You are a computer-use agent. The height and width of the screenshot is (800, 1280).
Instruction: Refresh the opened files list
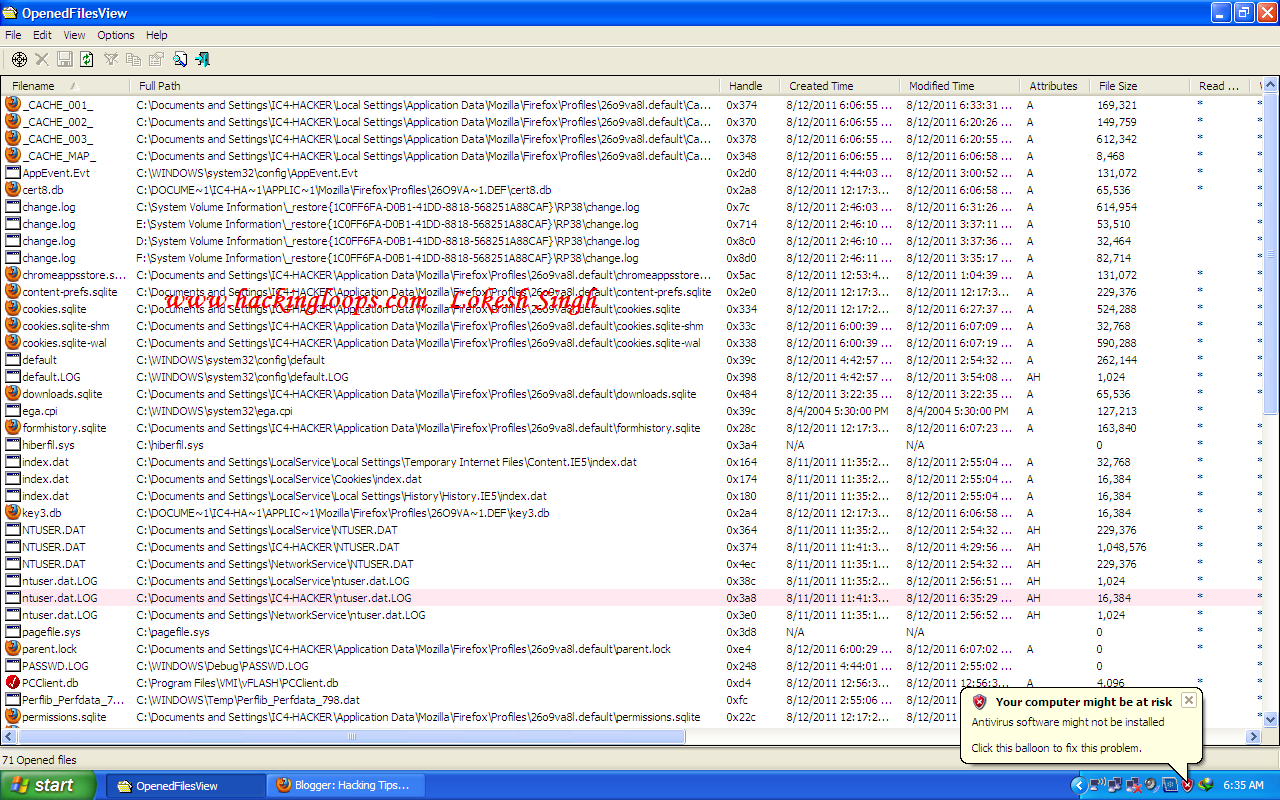pyautogui.click(x=86, y=59)
